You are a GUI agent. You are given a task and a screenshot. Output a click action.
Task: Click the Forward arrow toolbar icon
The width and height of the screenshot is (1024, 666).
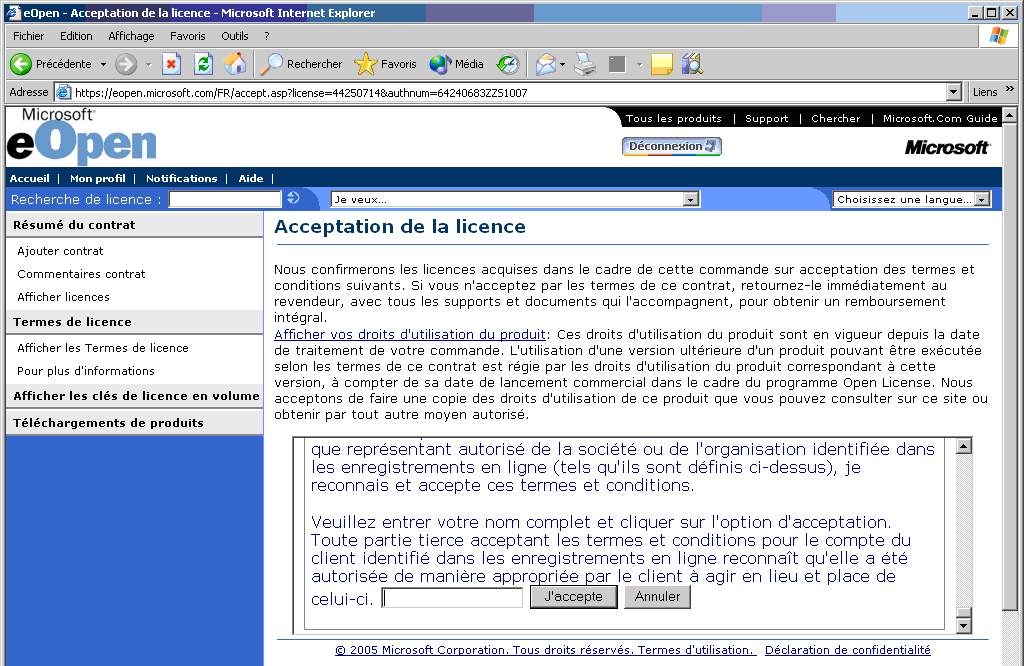click(x=125, y=64)
